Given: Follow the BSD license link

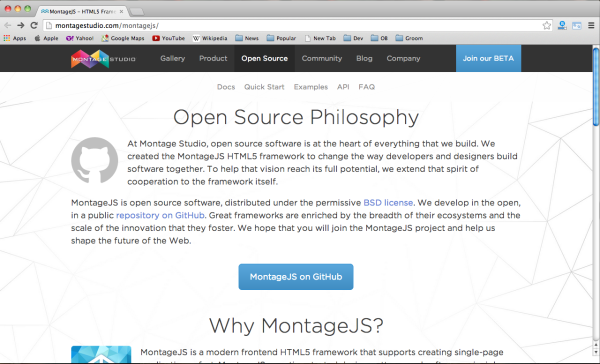Looking at the screenshot, I should click(x=388, y=202).
